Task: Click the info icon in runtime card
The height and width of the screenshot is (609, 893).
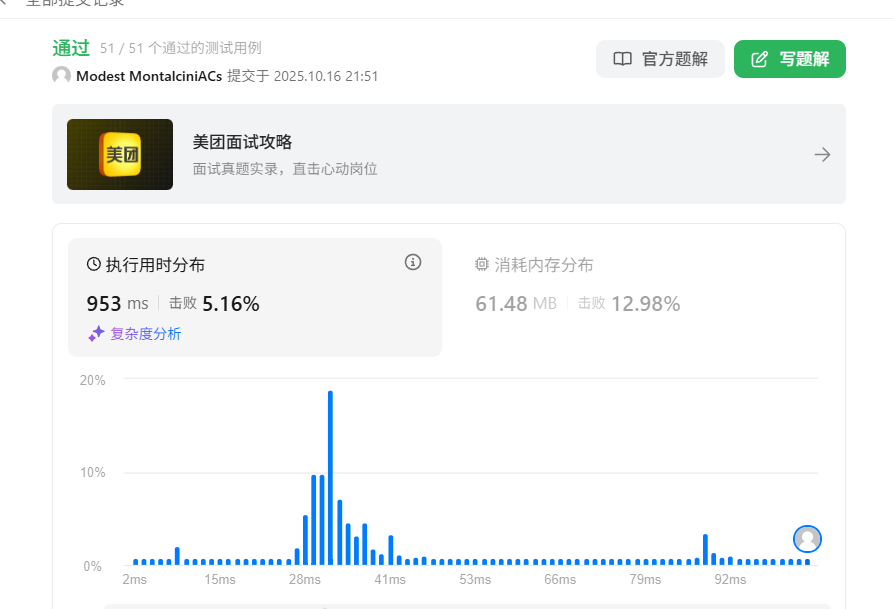Action: click(x=413, y=262)
